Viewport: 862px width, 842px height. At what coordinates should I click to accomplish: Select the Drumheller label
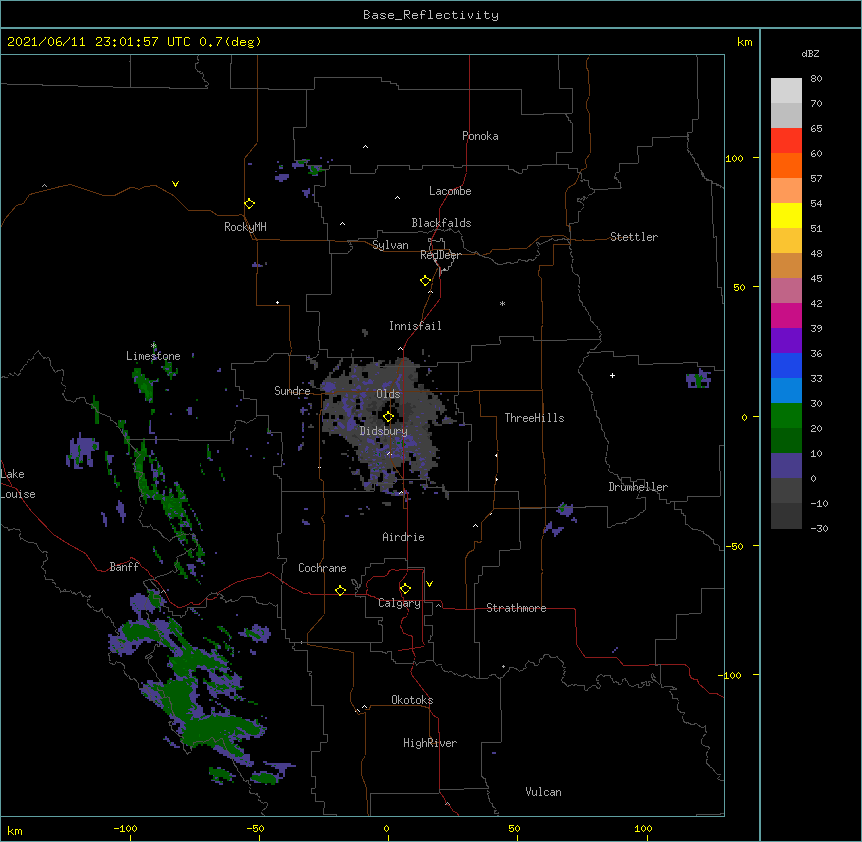click(x=638, y=487)
